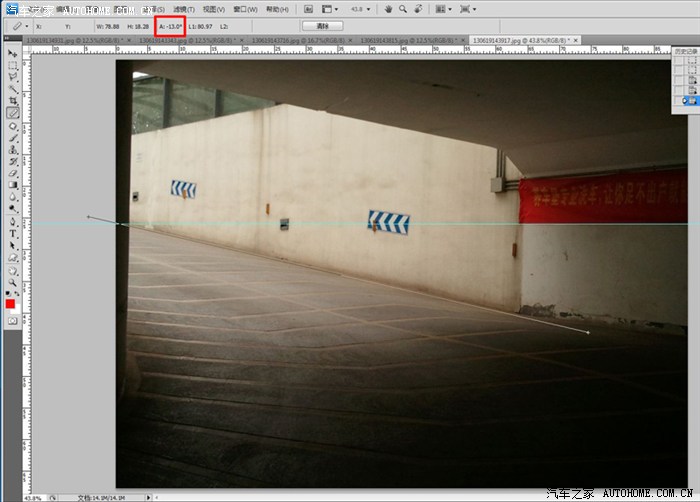The width and height of the screenshot is (700, 502).
Task: Select the Brush tool
Action: (x=12, y=138)
